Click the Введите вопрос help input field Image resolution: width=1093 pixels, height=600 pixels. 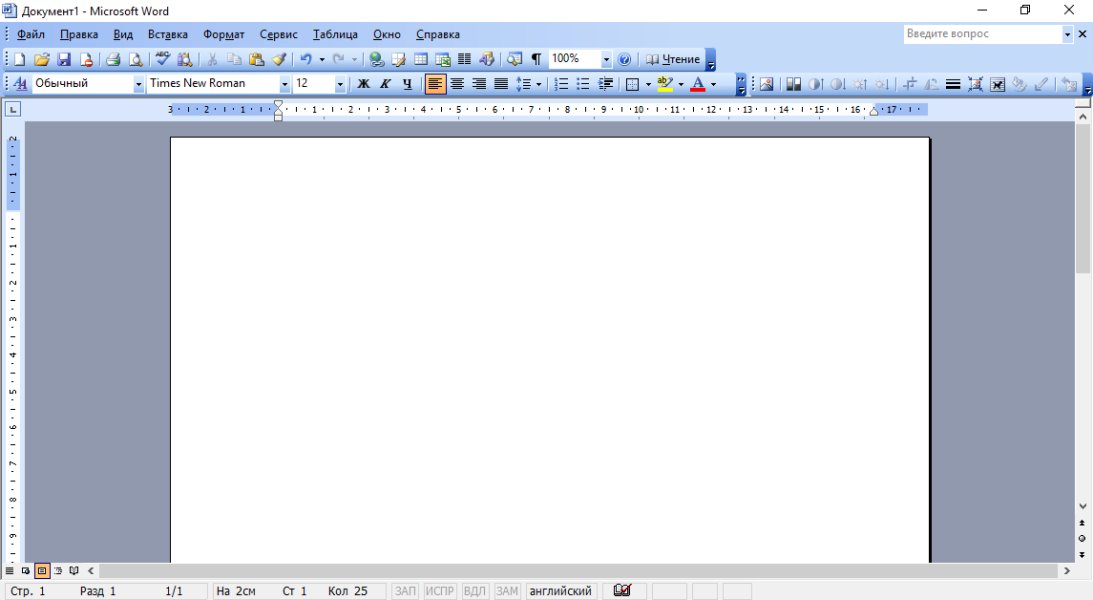[x=981, y=34]
